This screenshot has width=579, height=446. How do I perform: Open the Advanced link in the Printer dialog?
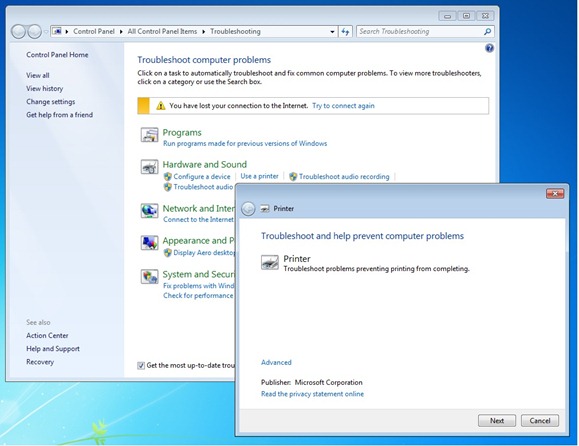(x=276, y=363)
